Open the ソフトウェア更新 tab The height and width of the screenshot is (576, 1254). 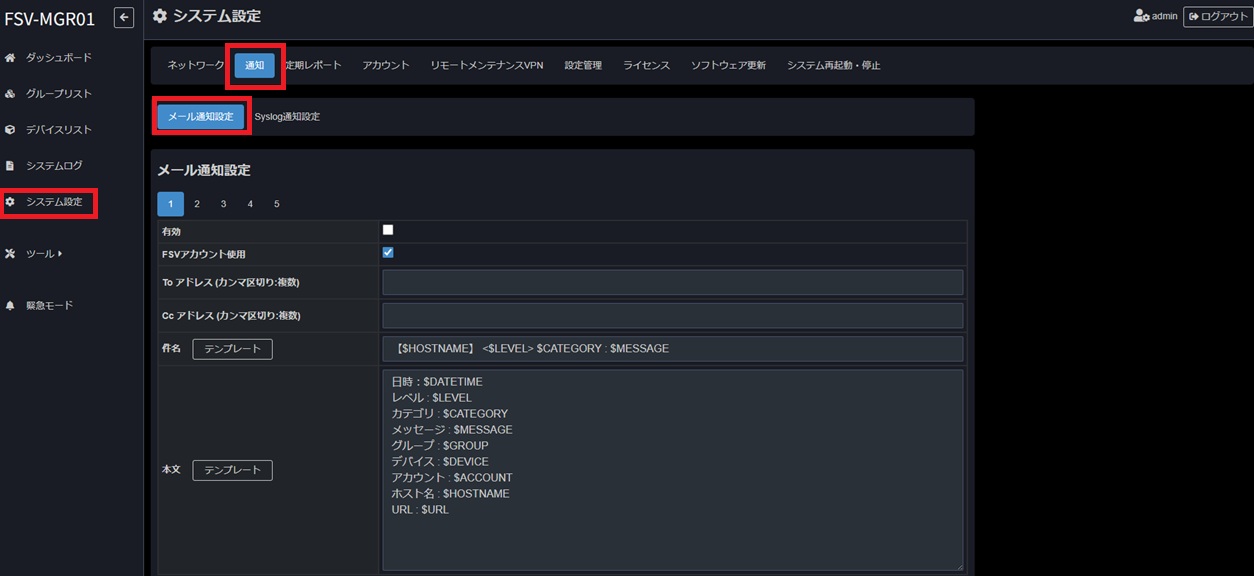click(728, 65)
